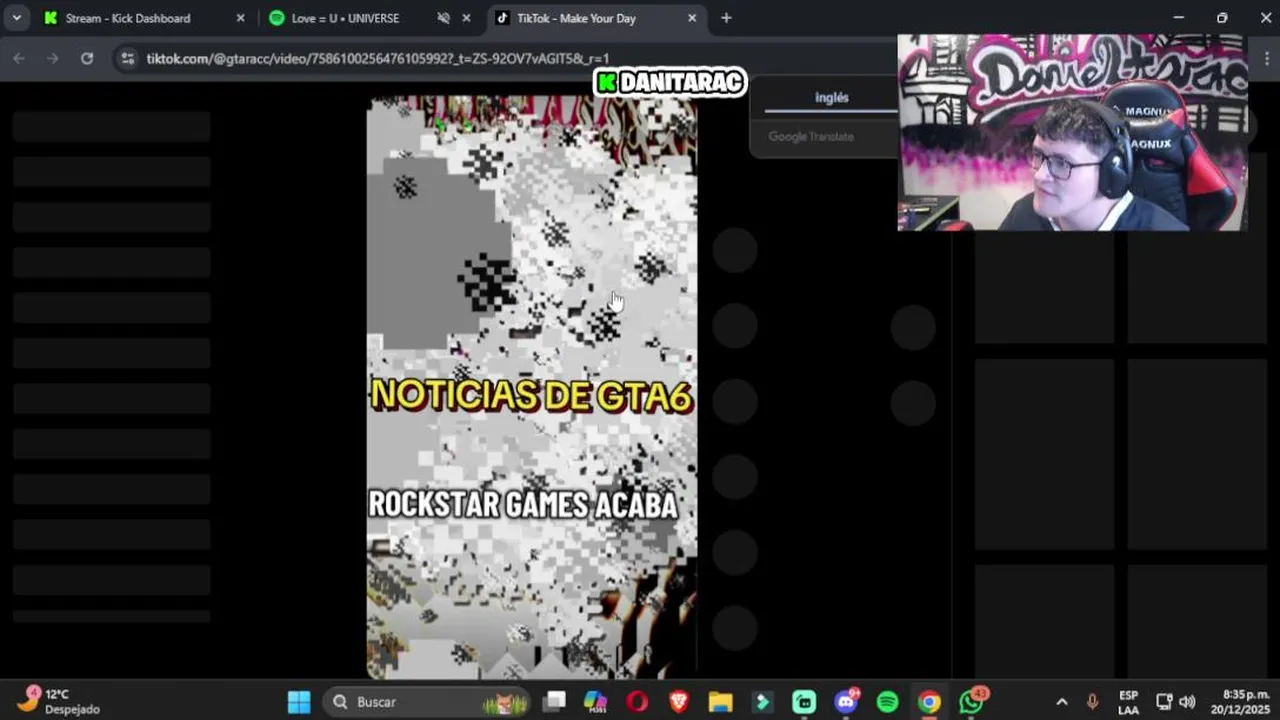This screenshot has height=720, width=1280.
Task: Click the microphone icon in system tray
Action: point(1092,702)
